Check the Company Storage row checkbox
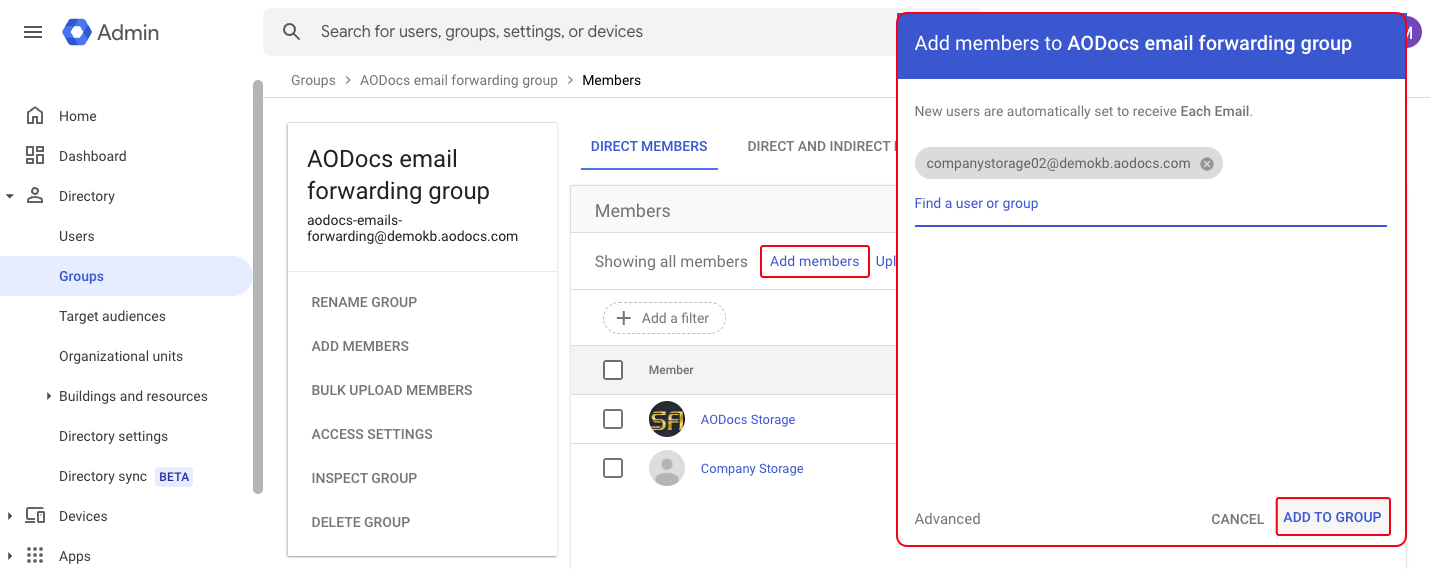Image resolution: width=1430 pixels, height=569 pixels. 613,468
